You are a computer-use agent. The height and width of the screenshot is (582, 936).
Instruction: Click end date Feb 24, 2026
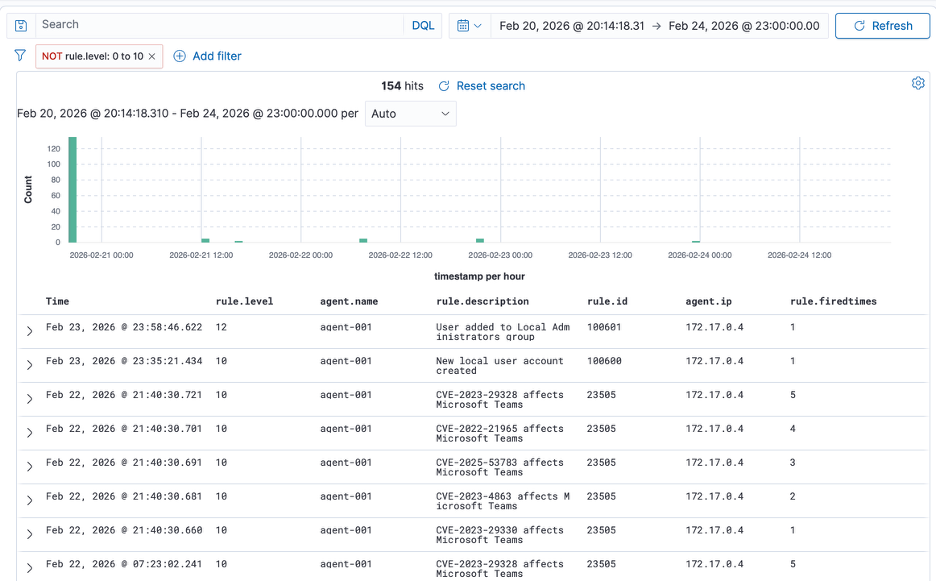click(x=743, y=26)
